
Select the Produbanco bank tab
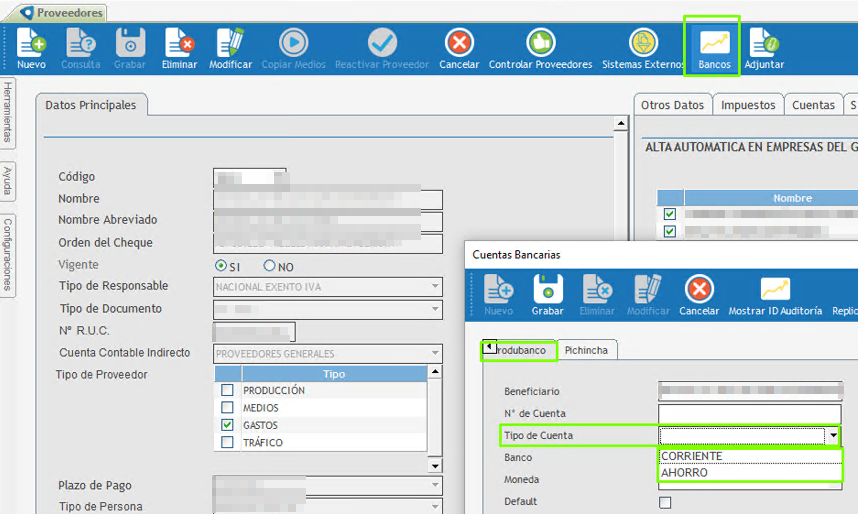click(521, 350)
